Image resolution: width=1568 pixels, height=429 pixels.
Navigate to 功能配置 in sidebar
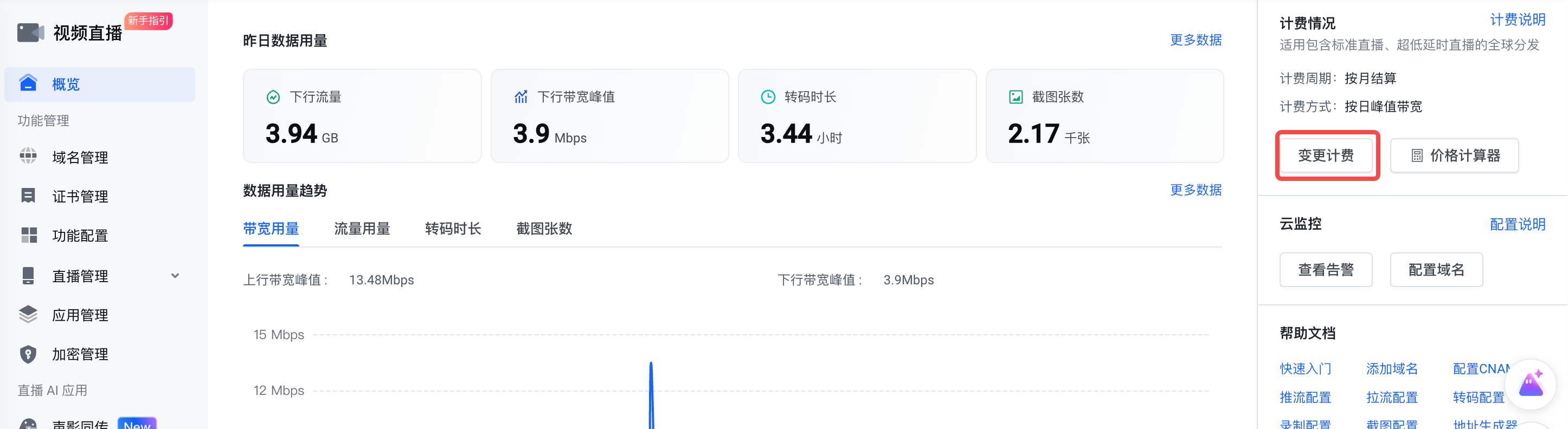coord(80,236)
